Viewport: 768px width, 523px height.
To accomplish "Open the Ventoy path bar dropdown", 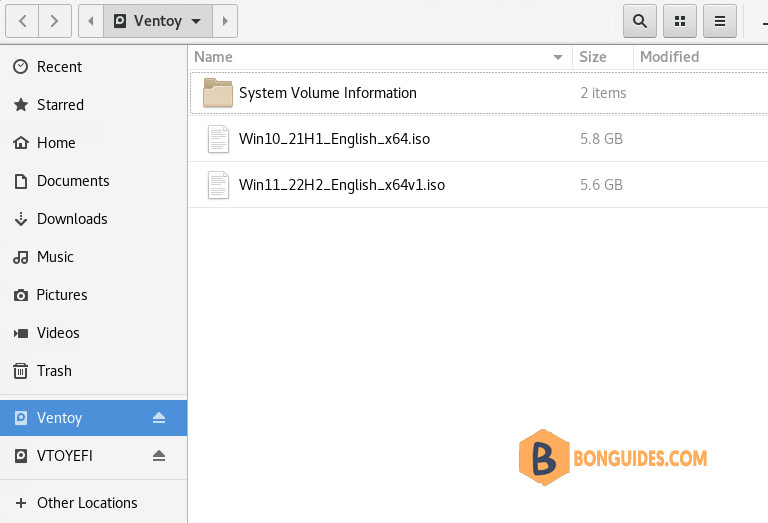I will coord(158,21).
